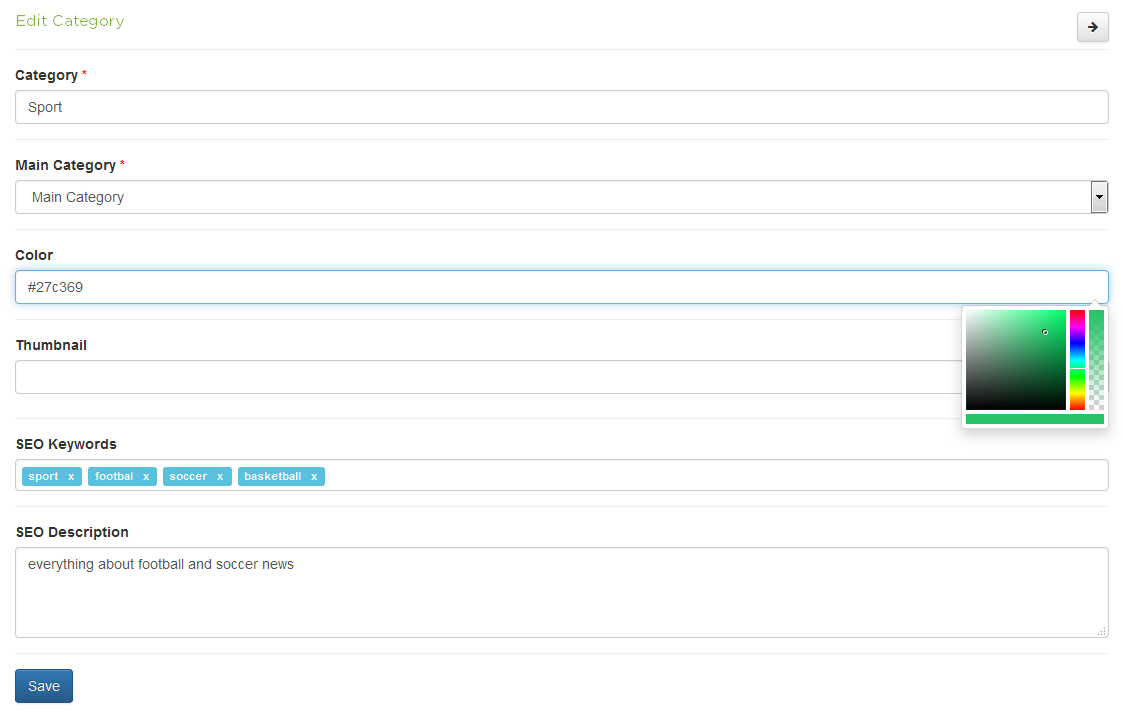Adjust the alpha transparency slider strip
The height and width of the screenshot is (722, 1124).
1096,360
